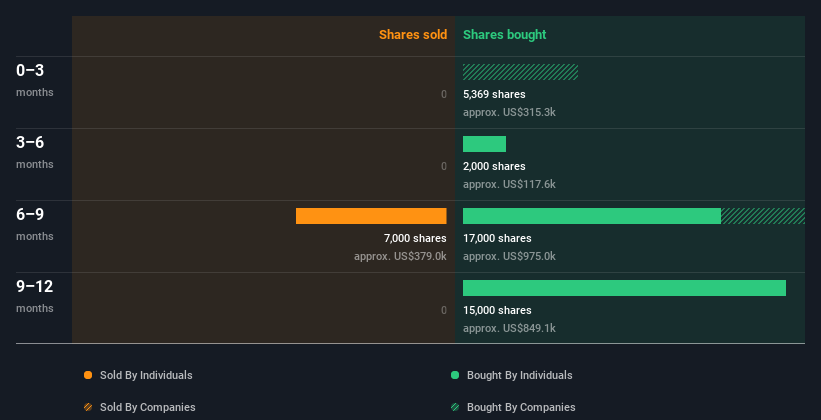Click the approx. US$849.1k amount

point(509,328)
